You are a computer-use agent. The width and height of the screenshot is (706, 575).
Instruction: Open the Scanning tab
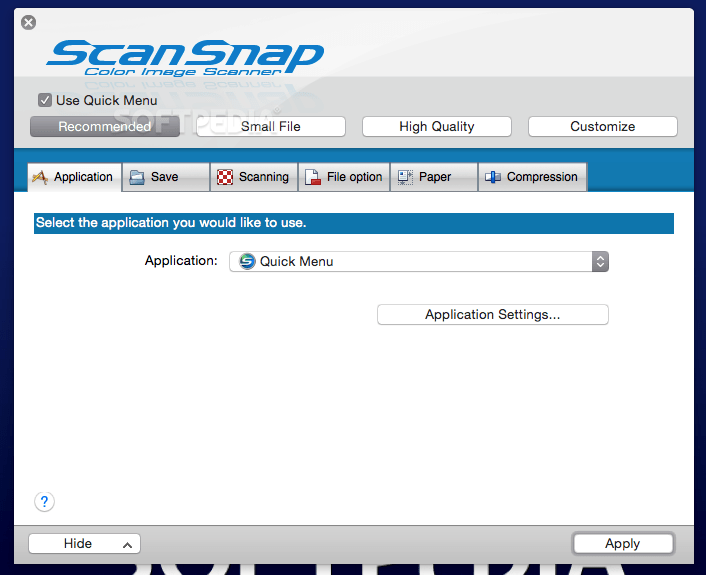coord(254,177)
